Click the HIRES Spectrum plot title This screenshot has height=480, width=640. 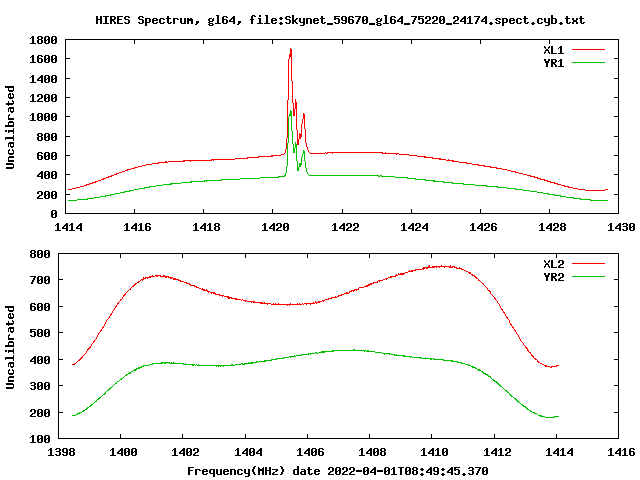click(x=340, y=20)
